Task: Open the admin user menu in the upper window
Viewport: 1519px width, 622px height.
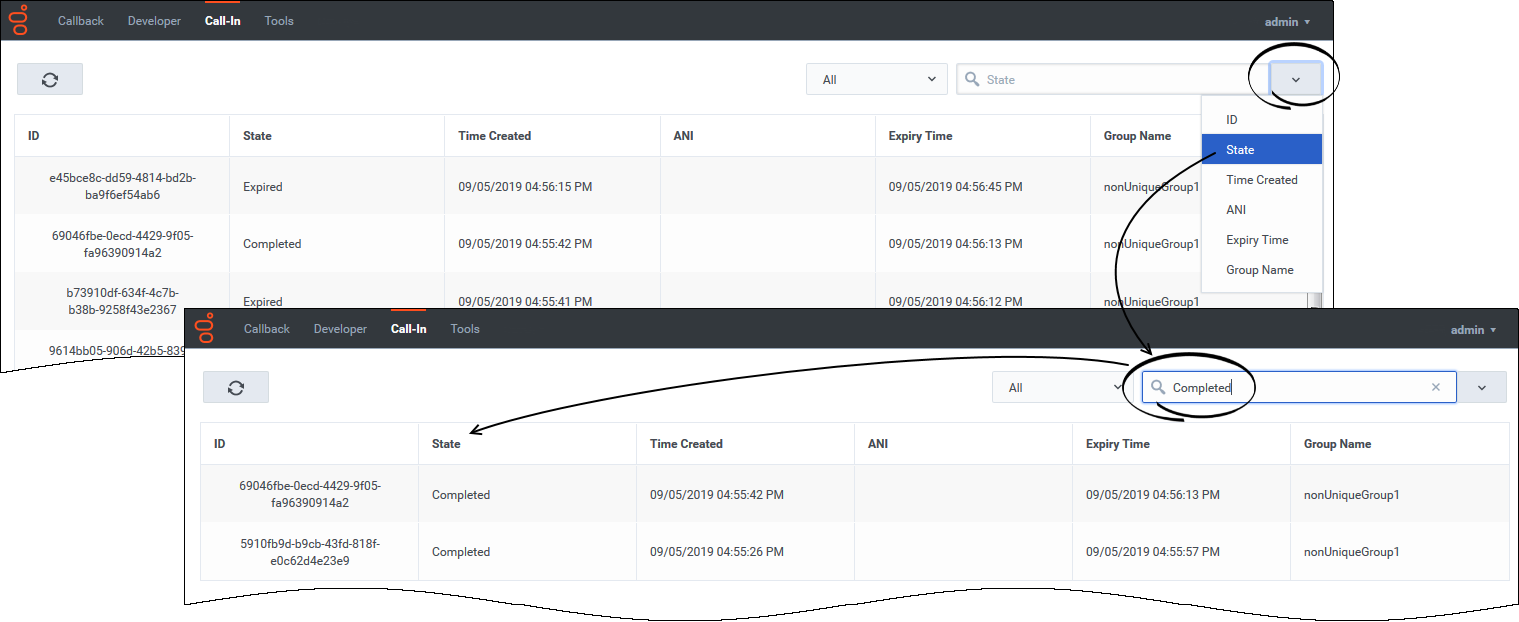Action: coord(1287,21)
